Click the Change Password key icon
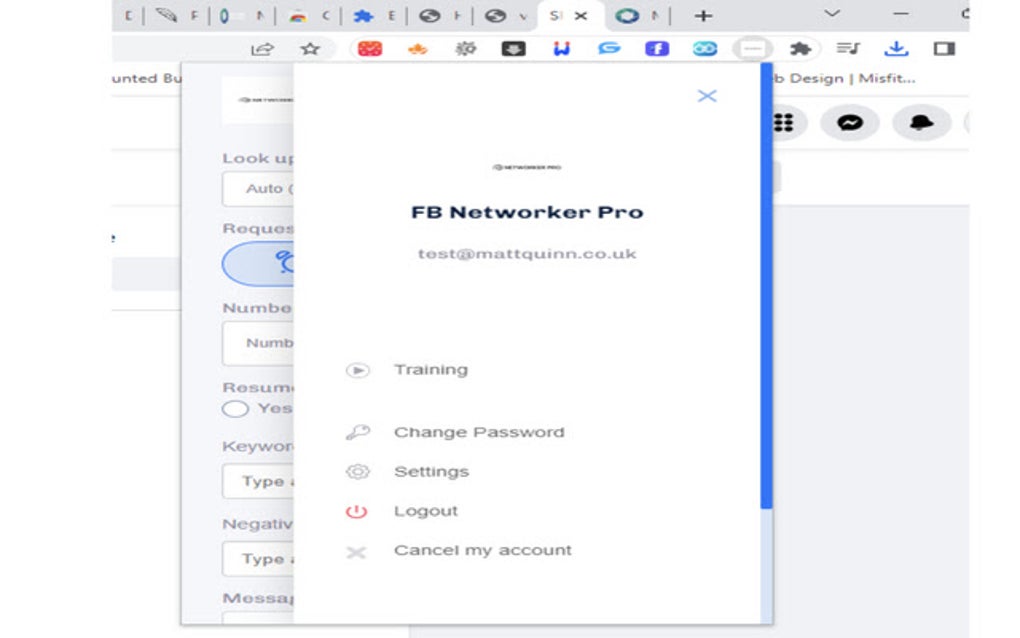The height and width of the screenshot is (638, 1020). coord(358,431)
